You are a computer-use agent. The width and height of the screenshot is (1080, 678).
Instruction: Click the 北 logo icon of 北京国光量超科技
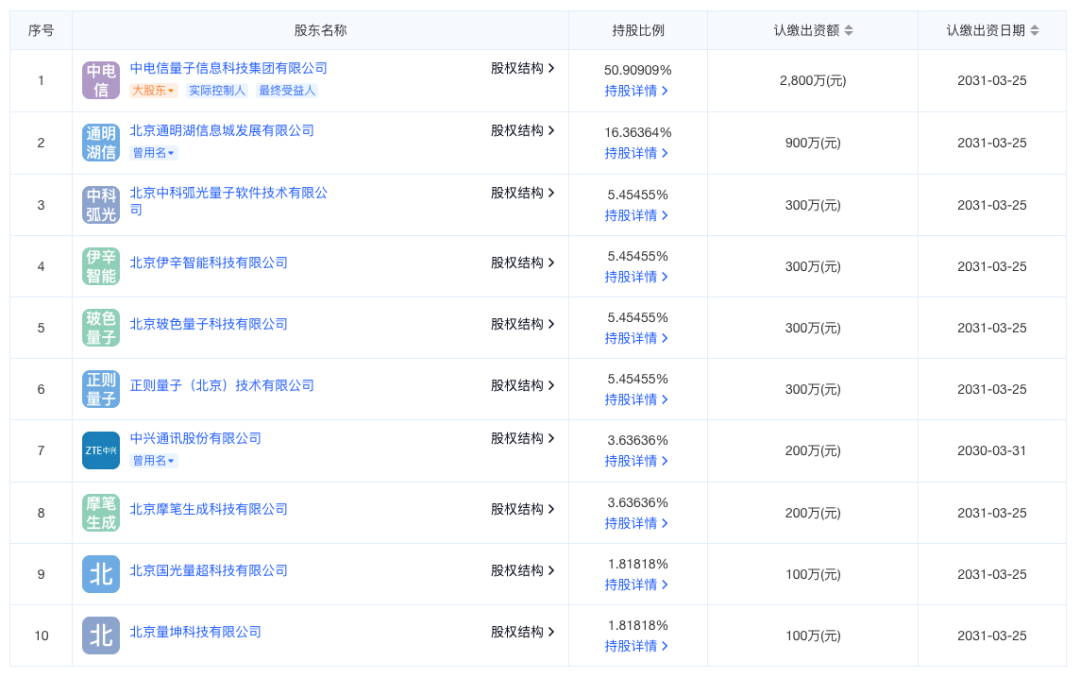pos(101,574)
